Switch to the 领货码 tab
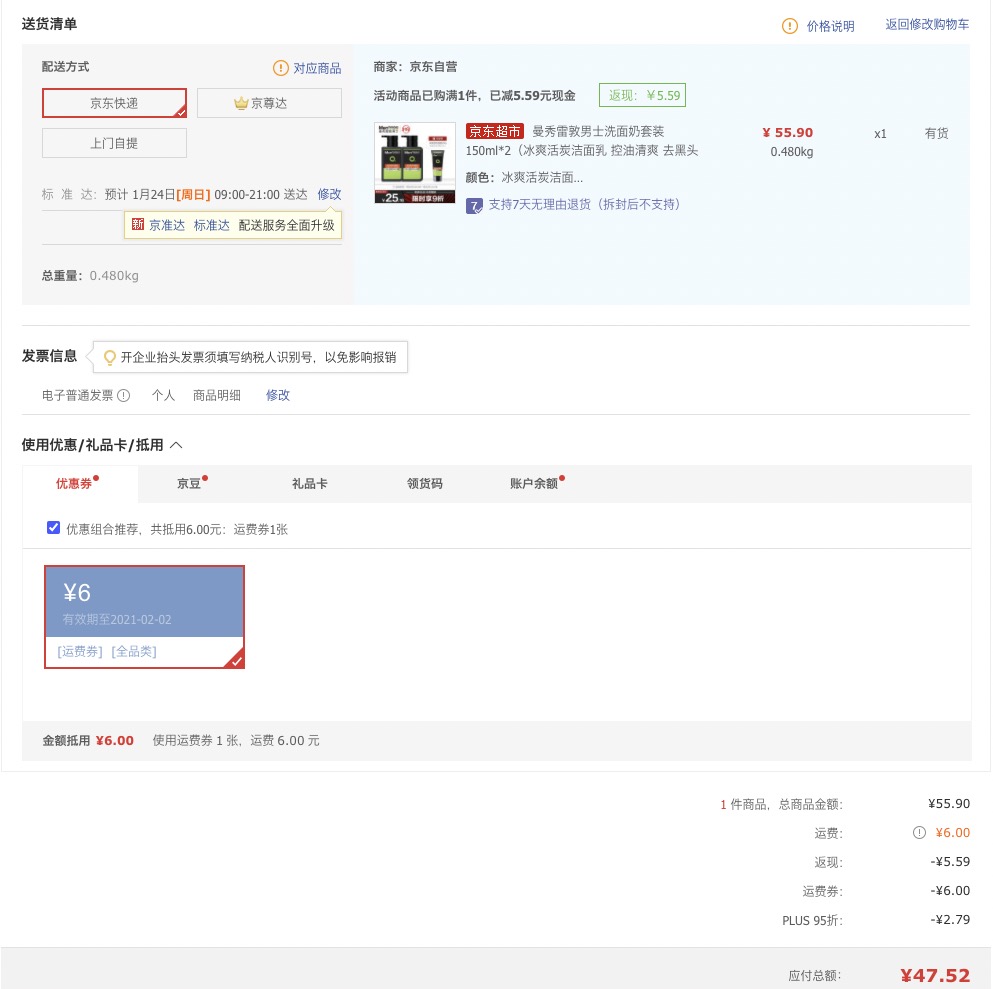 424,484
